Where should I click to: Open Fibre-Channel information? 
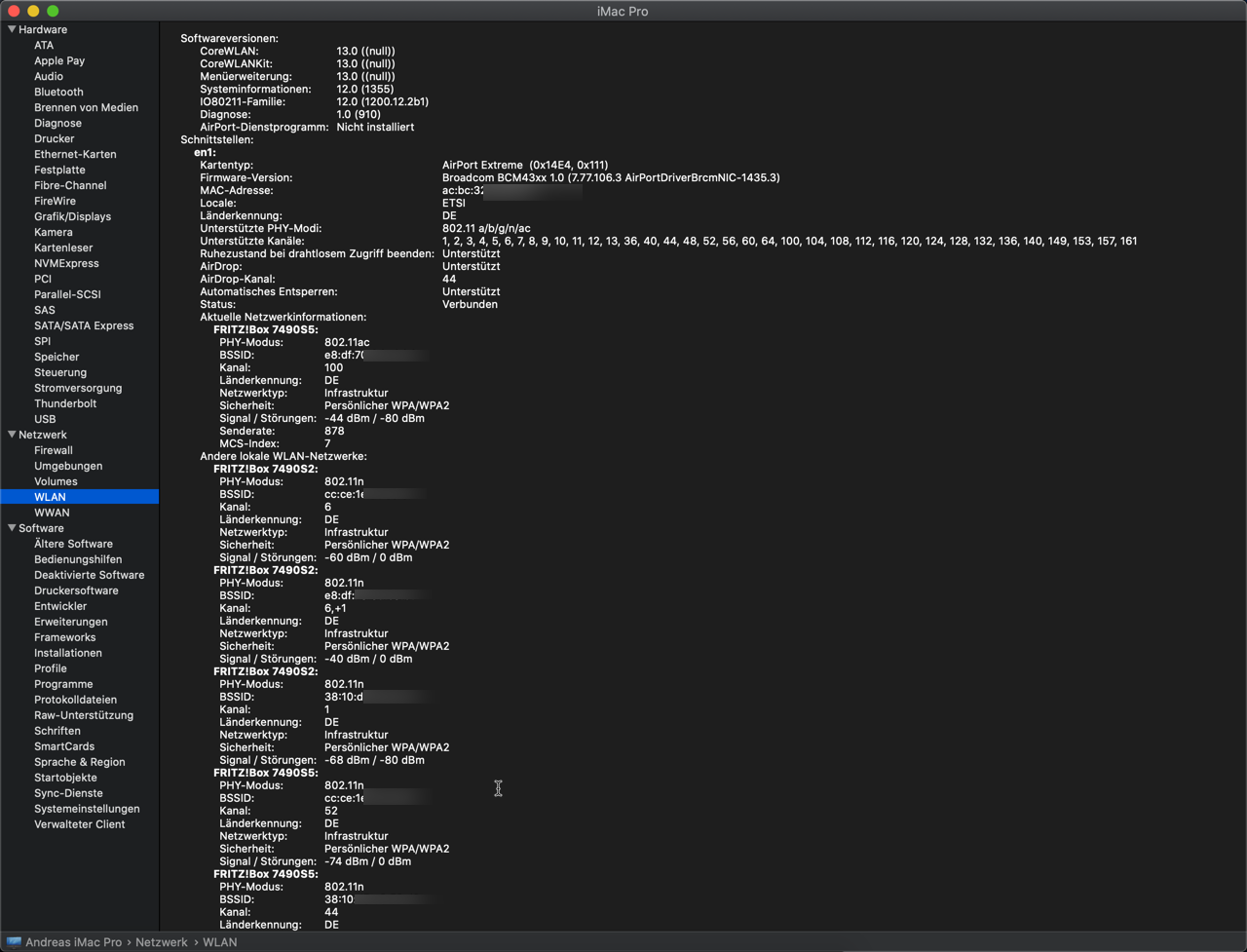70,185
